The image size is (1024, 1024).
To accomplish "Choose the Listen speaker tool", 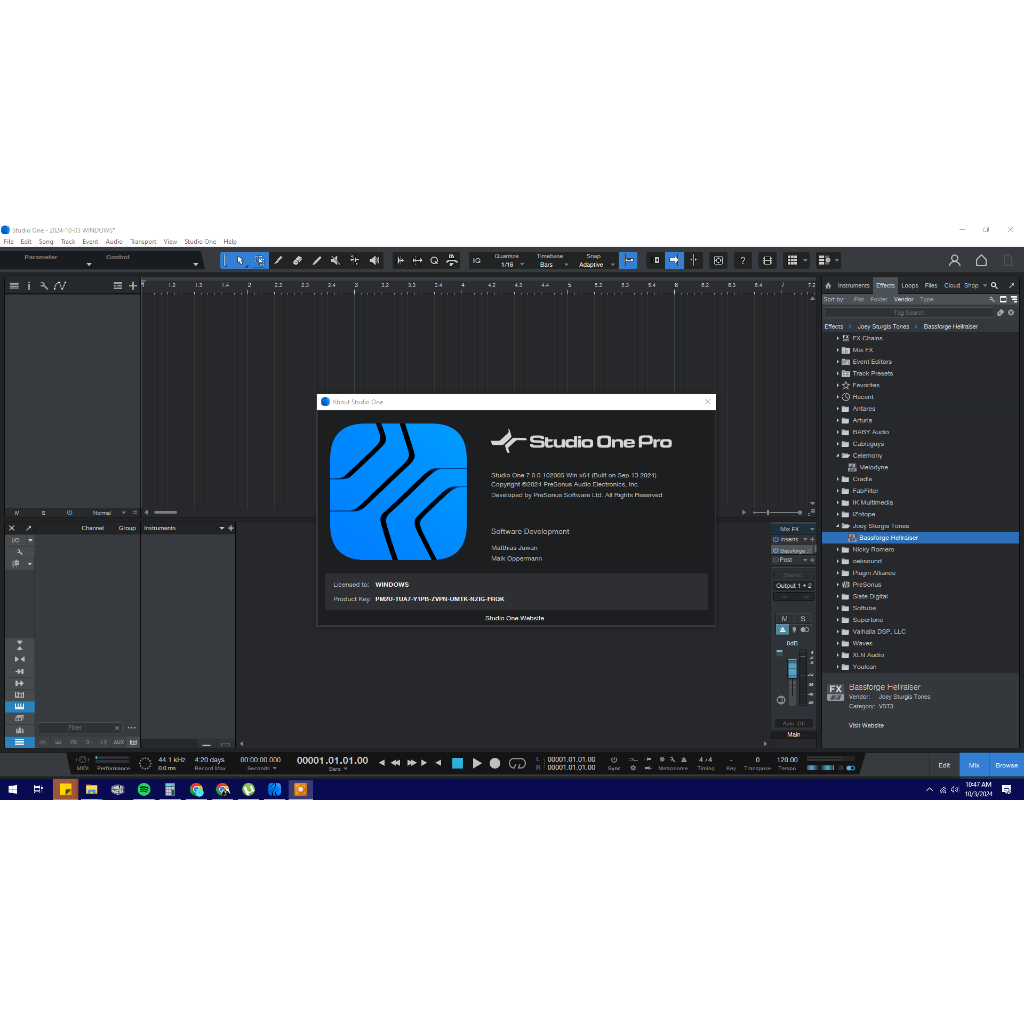I will click(x=374, y=260).
